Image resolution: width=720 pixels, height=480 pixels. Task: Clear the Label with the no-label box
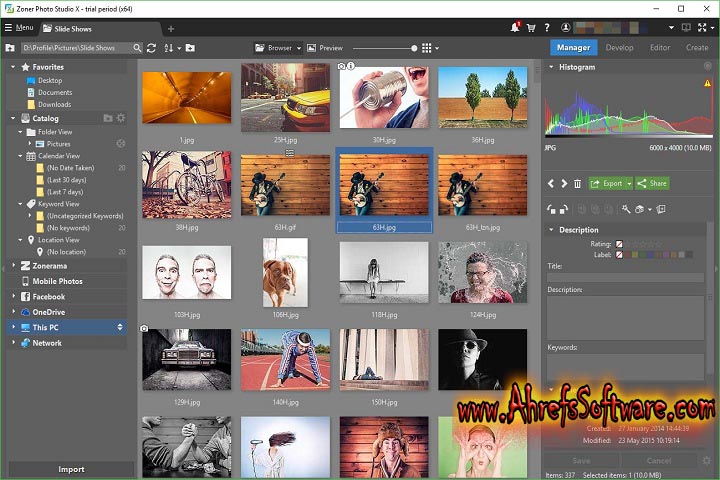[x=619, y=254]
